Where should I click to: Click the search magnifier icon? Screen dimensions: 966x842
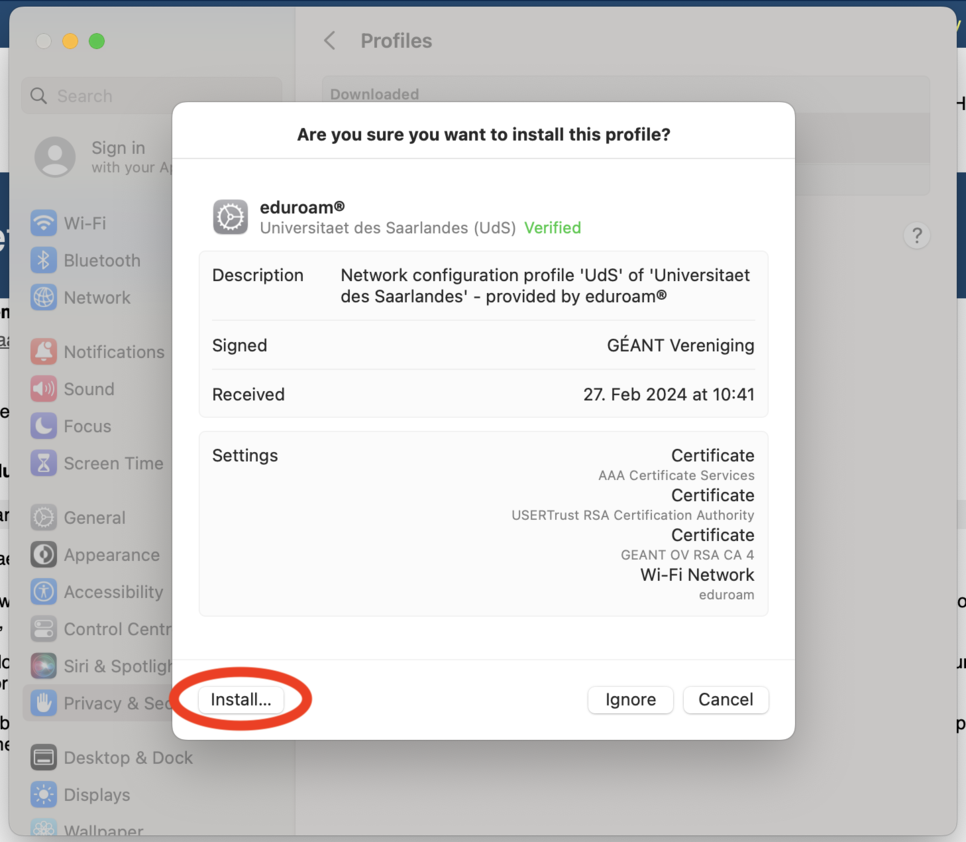pyautogui.click(x=39, y=96)
